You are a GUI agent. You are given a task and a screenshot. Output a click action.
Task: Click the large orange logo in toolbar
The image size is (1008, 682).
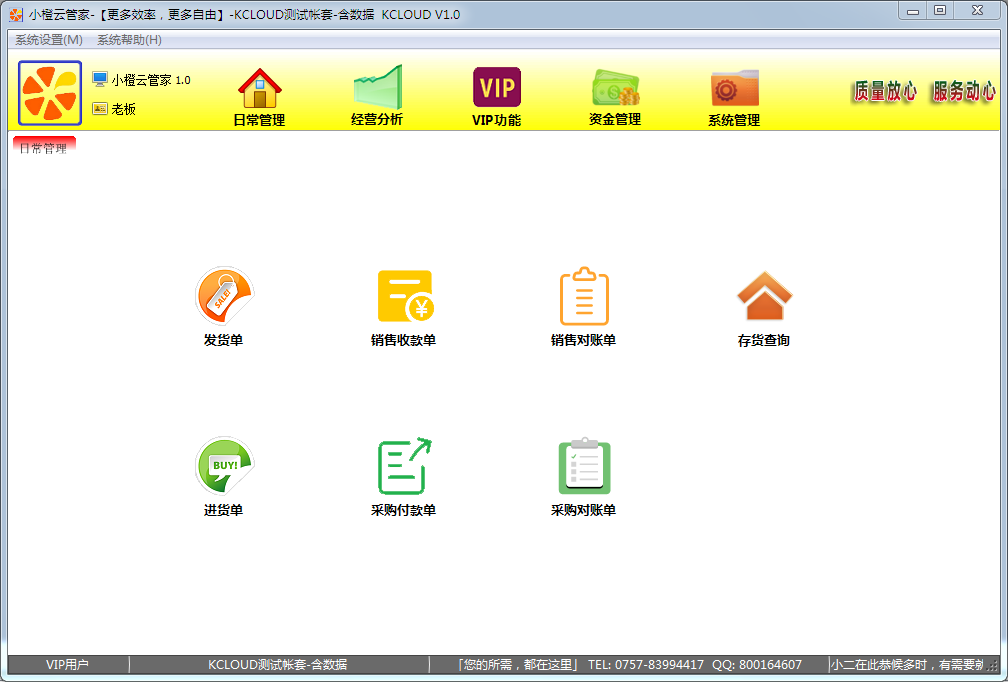[50, 93]
